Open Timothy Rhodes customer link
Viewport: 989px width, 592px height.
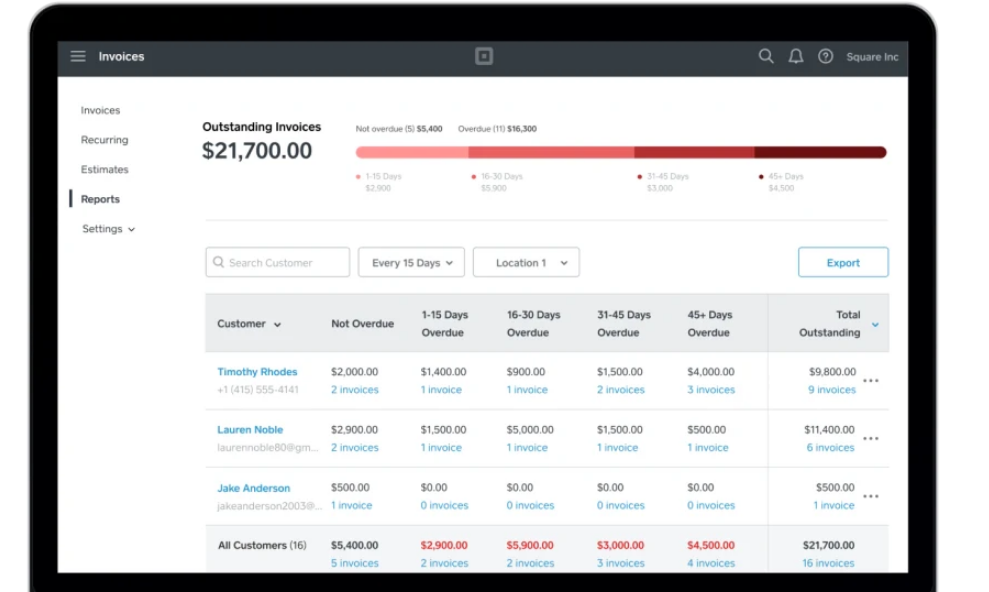click(x=257, y=372)
